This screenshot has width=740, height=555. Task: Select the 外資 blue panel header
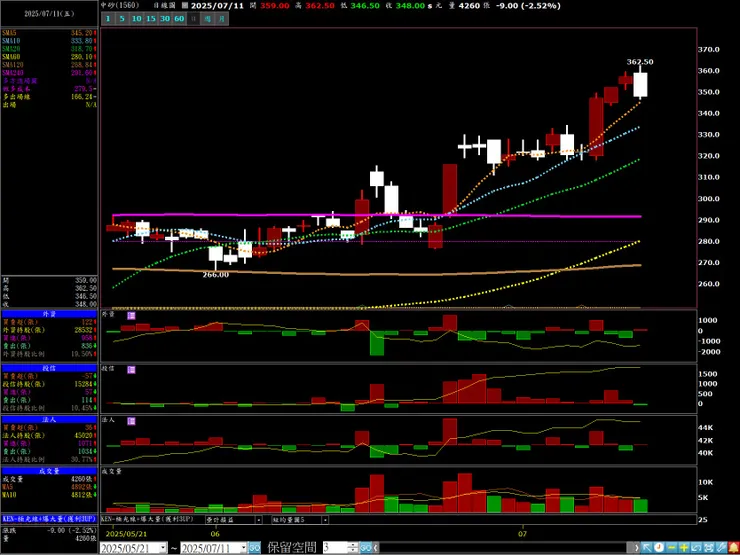click(49, 314)
